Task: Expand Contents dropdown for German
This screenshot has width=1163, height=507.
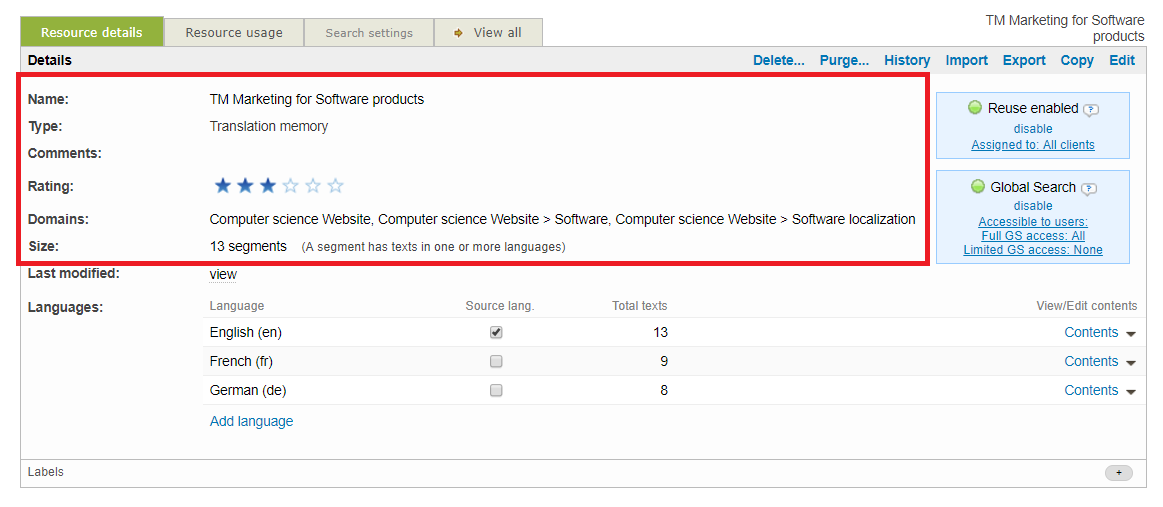Action: pos(1131,392)
